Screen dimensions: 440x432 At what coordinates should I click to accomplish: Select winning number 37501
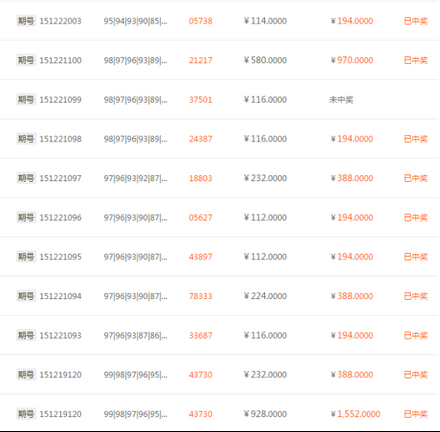(x=200, y=100)
